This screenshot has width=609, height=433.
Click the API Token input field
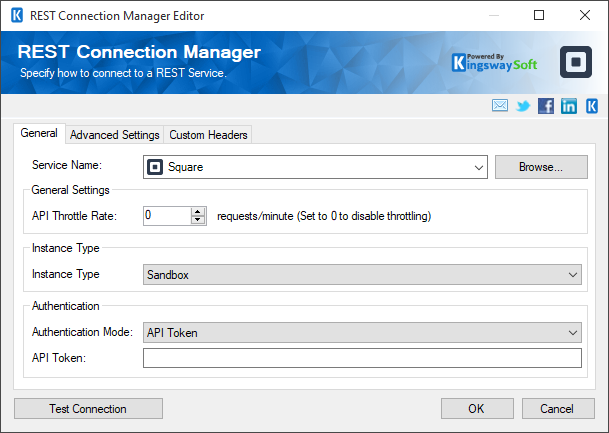(x=362, y=358)
